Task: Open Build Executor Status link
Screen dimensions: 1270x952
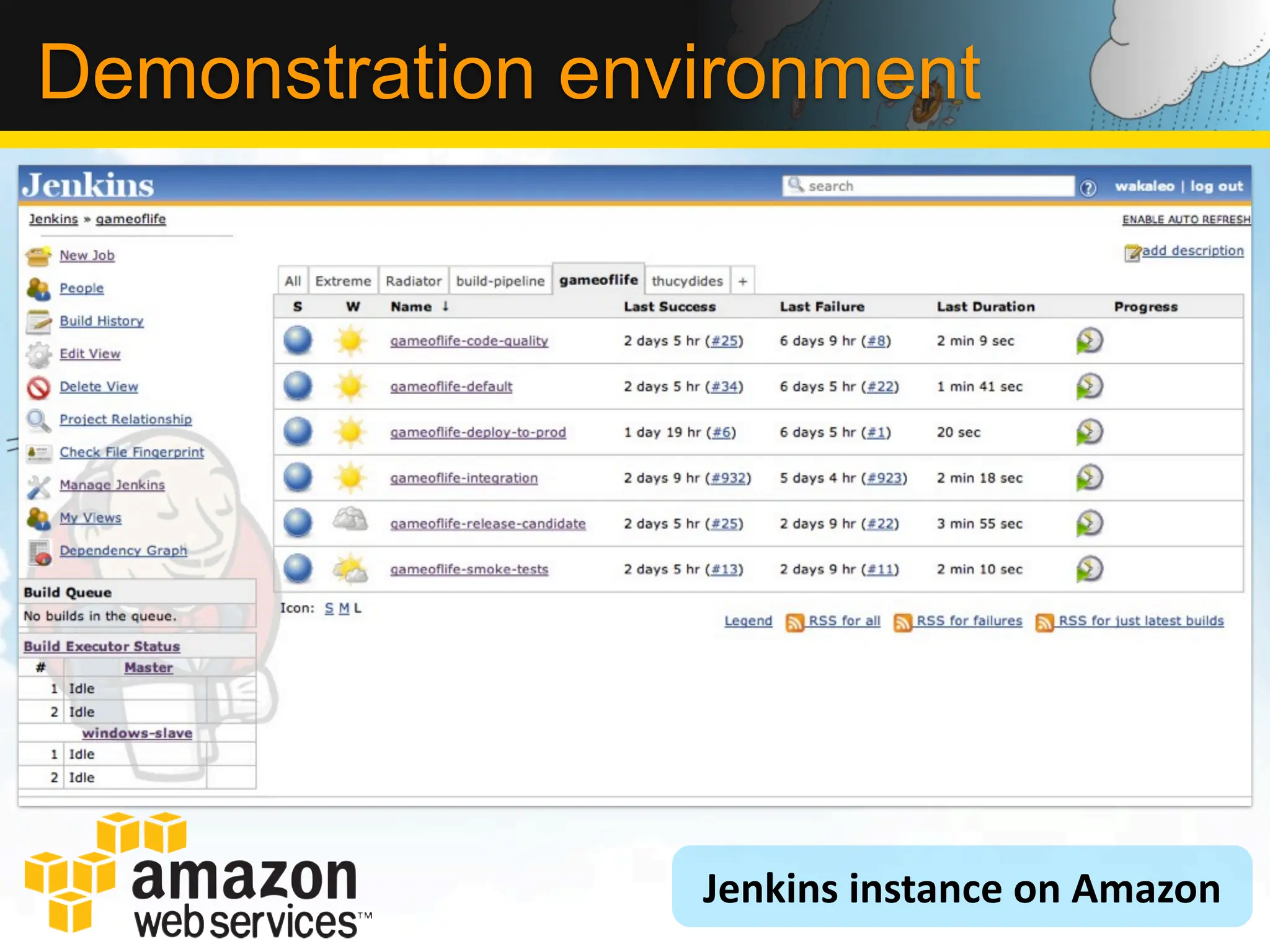Action: 102,646
